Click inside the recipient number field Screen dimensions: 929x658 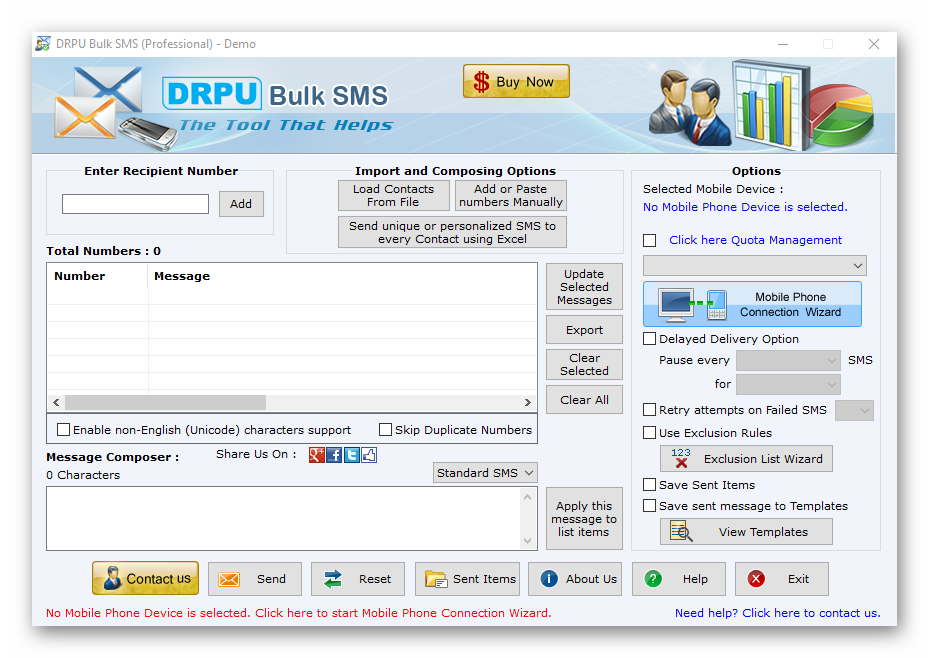click(135, 203)
